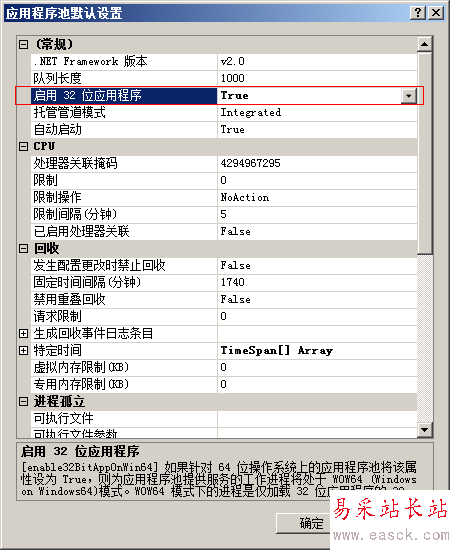The image size is (450, 550).
Task: Click the CPU category heading
Action: (x=44, y=146)
